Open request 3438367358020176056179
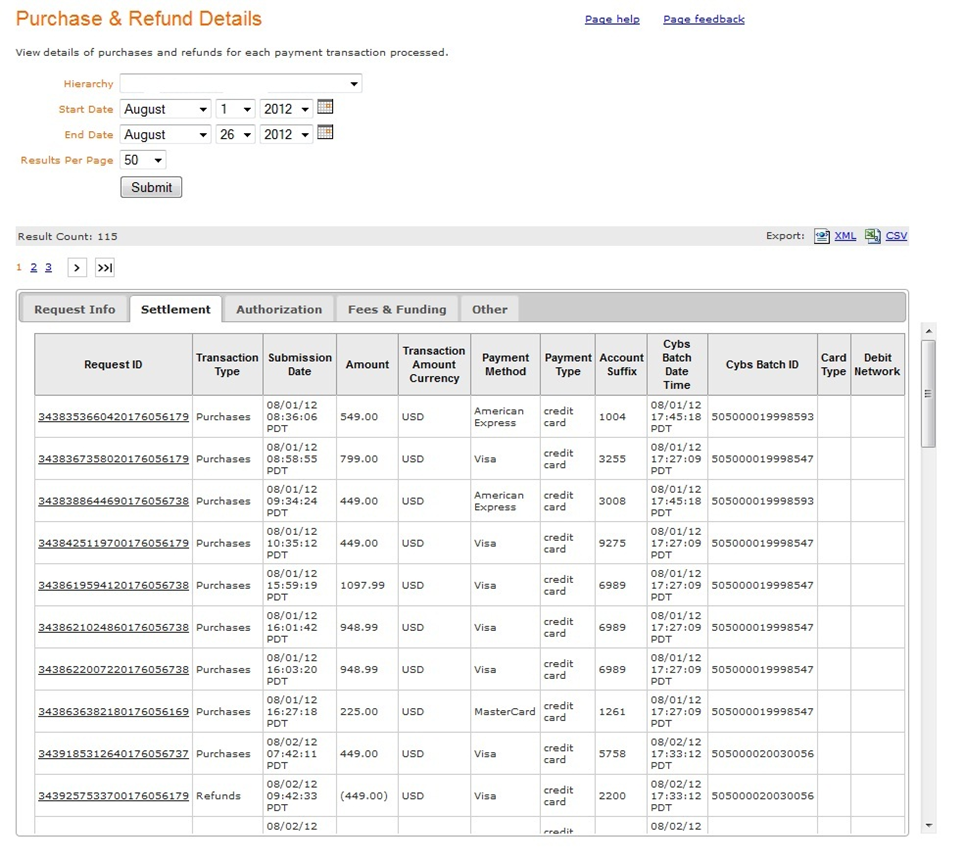 click(113, 459)
